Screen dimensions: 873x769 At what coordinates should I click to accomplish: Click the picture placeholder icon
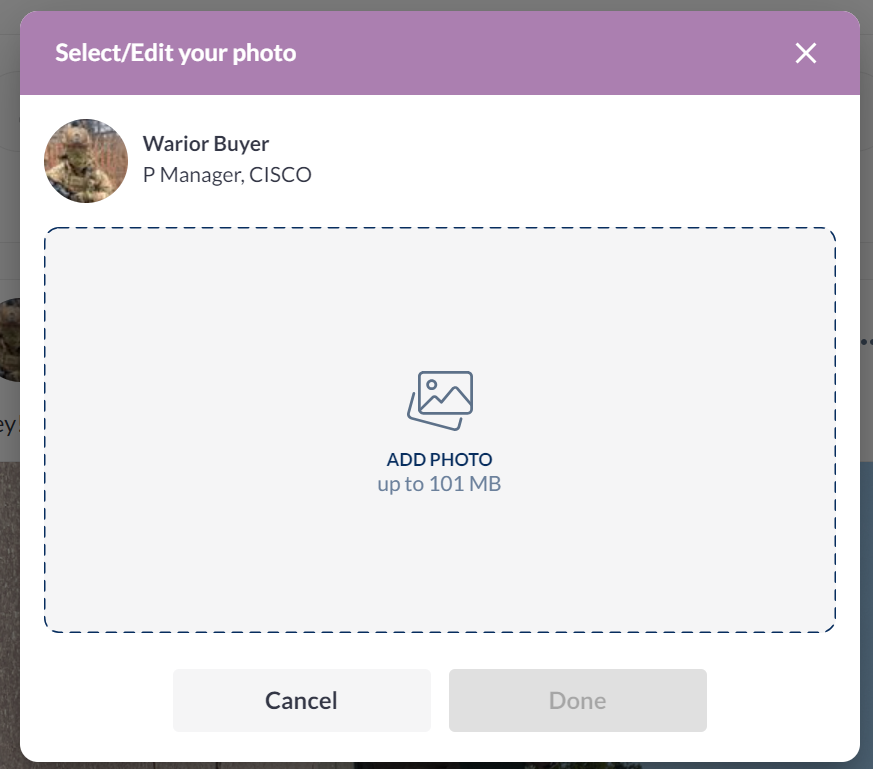point(440,400)
